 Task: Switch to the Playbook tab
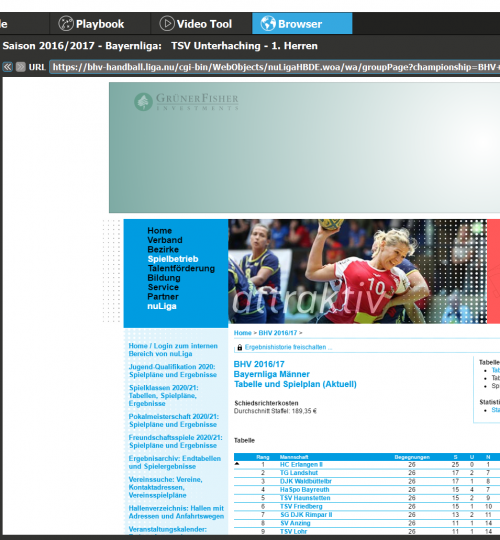click(x=100, y=24)
